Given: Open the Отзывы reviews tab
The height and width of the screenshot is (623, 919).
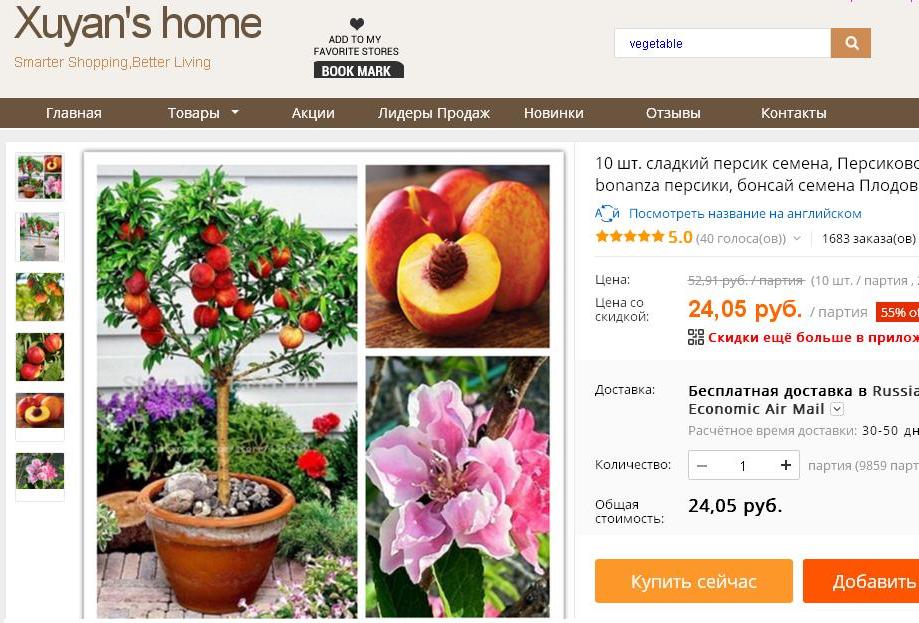Looking at the screenshot, I should coord(673,113).
